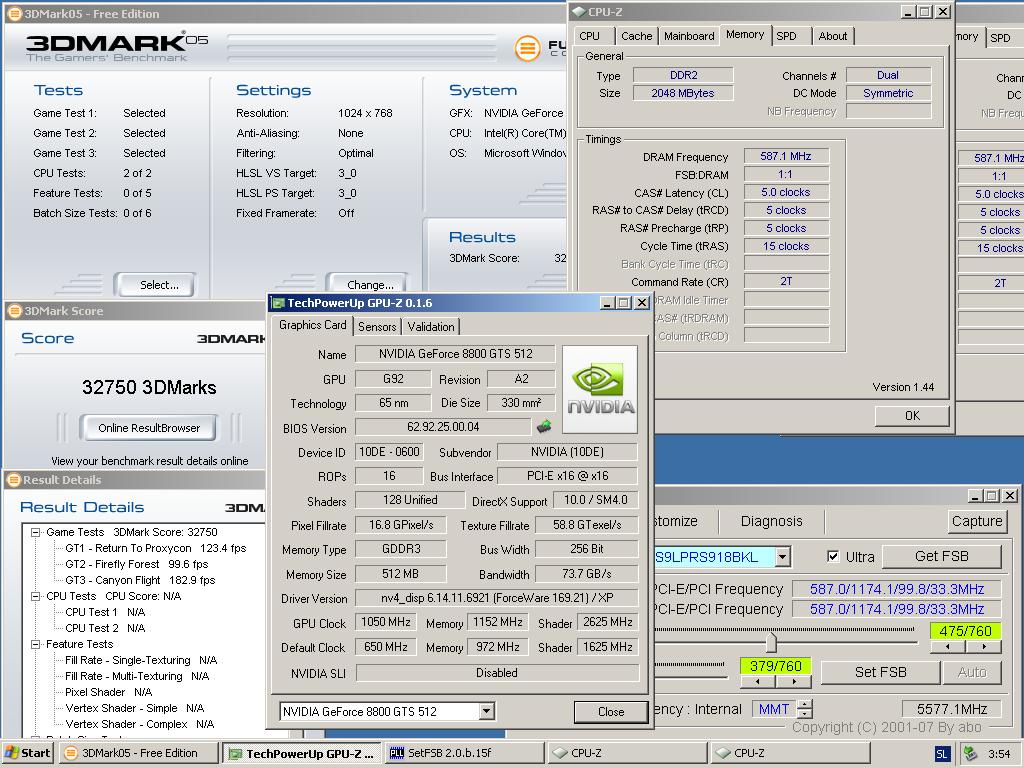Click right arrow under the 379/760 value

(793, 681)
